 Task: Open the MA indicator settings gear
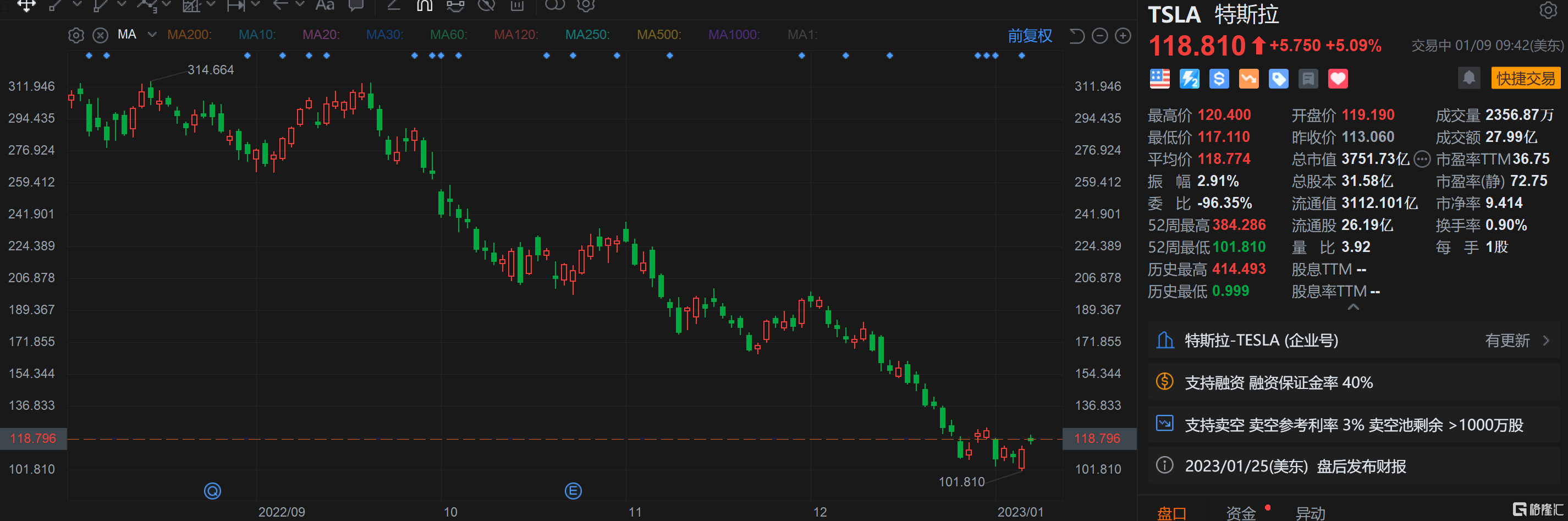[x=76, y=35]
